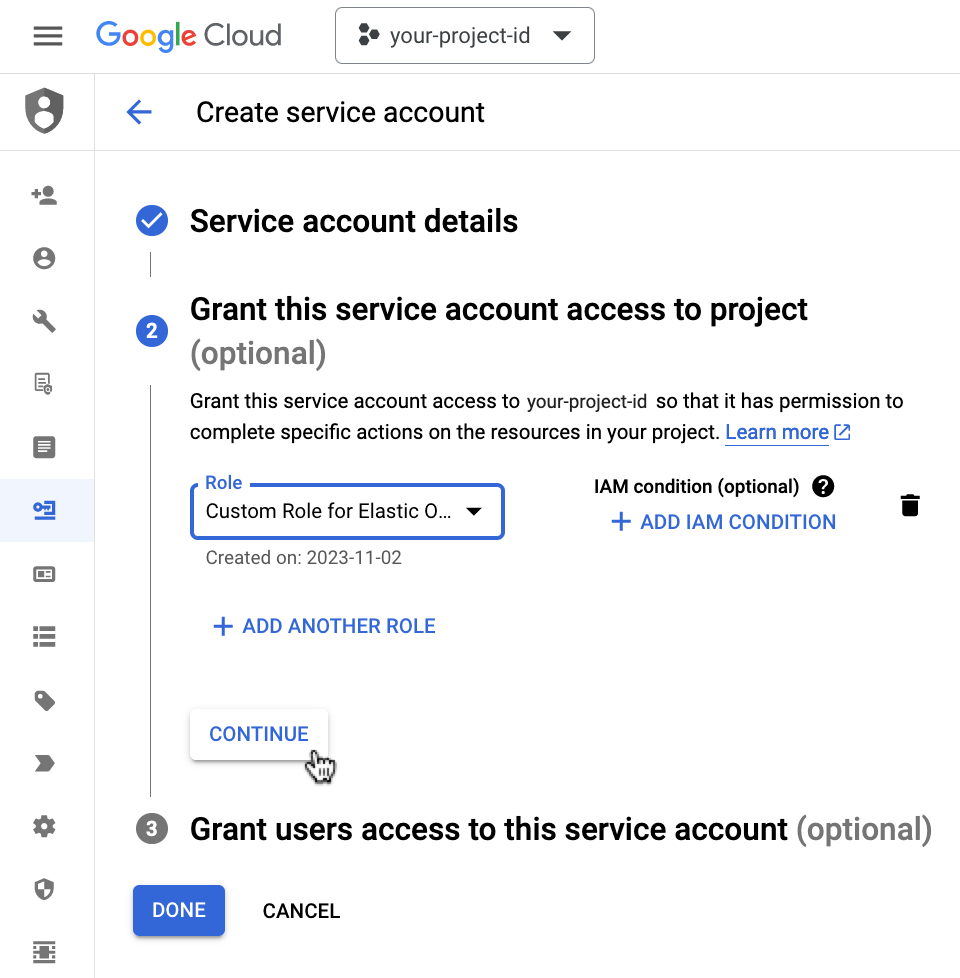Viewport: 960px width, 978px height.
Task: Click the CONTINUE button
Action: [259, 734]
